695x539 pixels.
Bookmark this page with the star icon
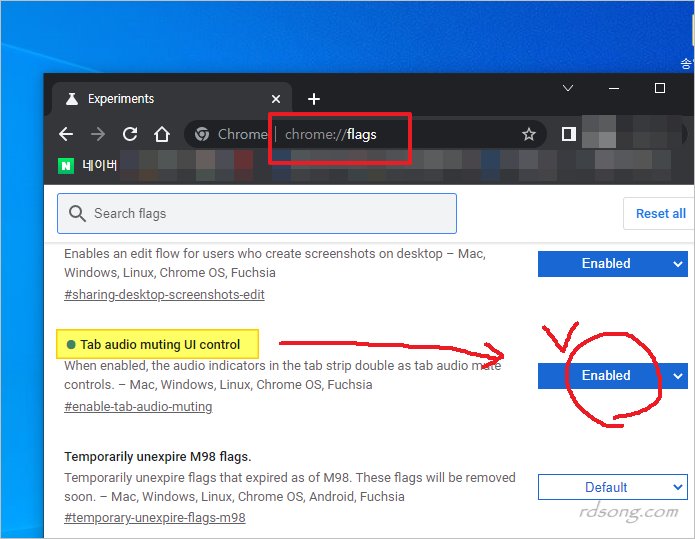[528, 134]
